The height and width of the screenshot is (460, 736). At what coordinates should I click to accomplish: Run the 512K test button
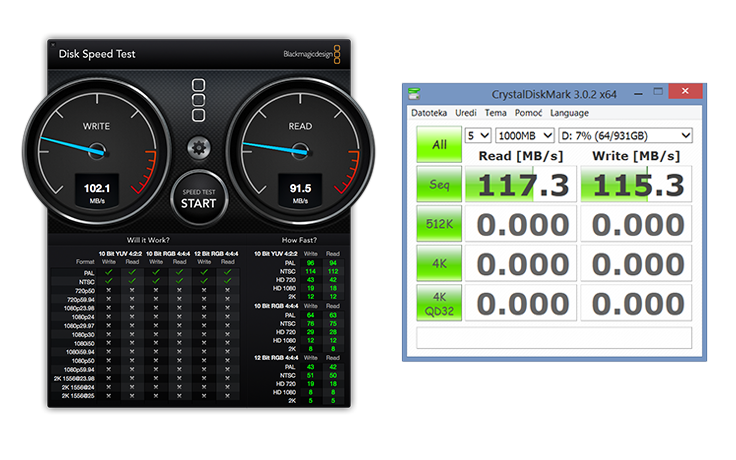[x=439, y=224]
